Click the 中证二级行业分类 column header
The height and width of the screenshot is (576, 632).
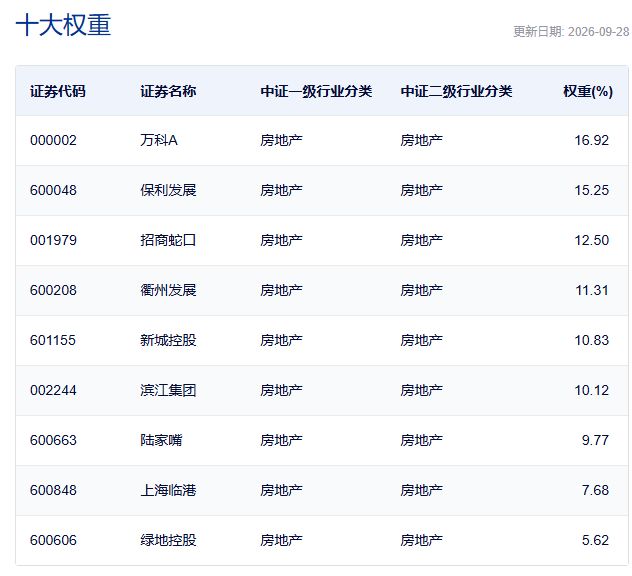point(456,91)
